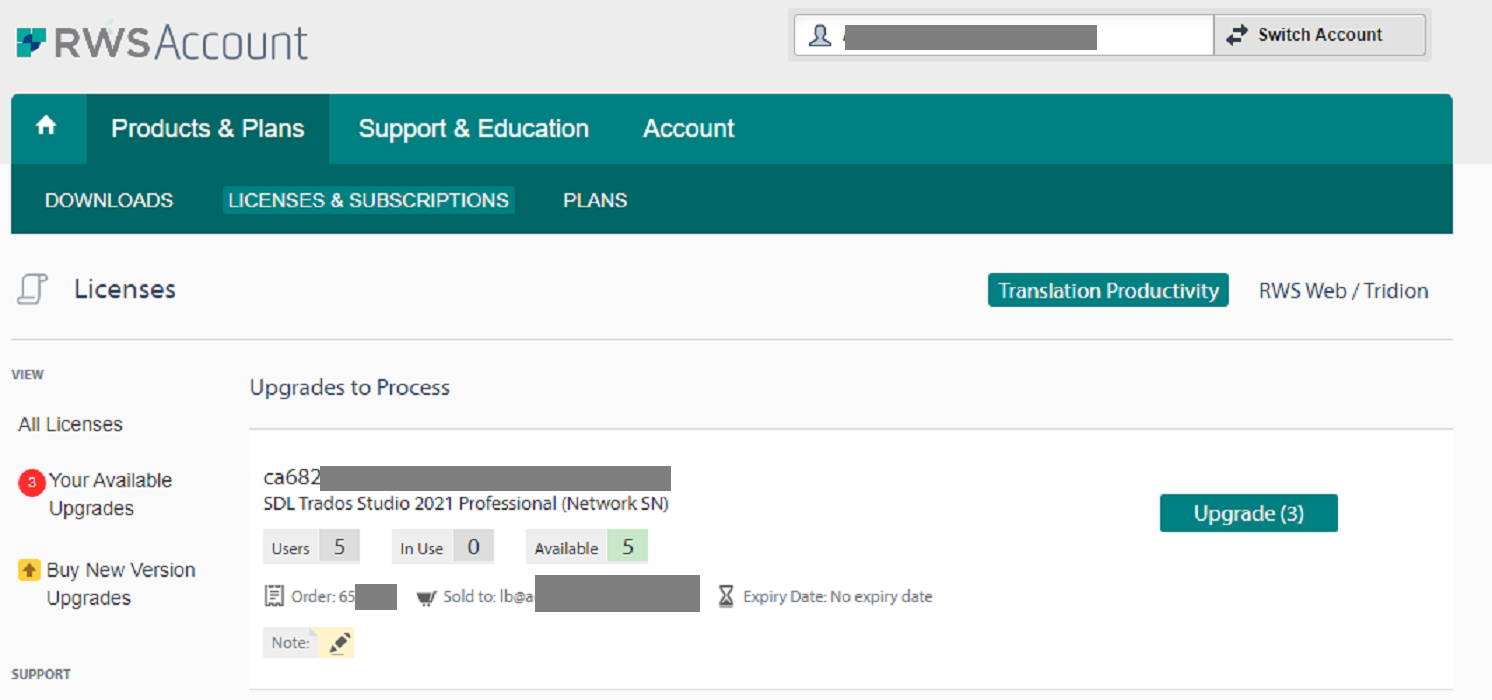Screen dimensions: 1492x700
Task: Click the order receipt icon
Action: coord(274,597)
